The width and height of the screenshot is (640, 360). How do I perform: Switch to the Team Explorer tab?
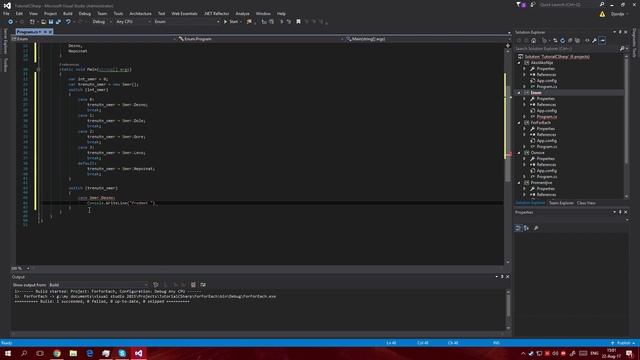(x=561, y=203)
